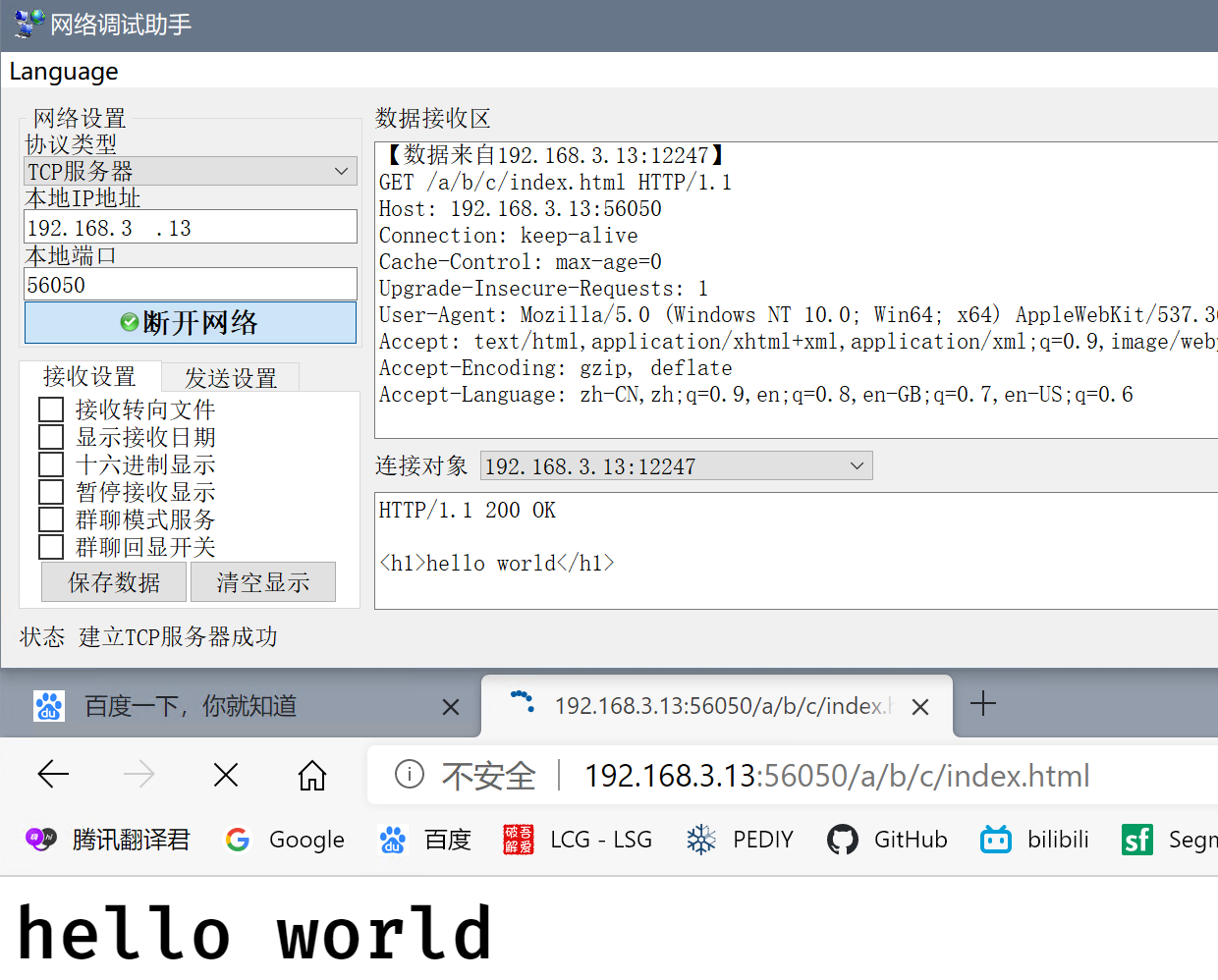
Task: Open the sf Segment bookmark
Action: tap(1169, 840)
